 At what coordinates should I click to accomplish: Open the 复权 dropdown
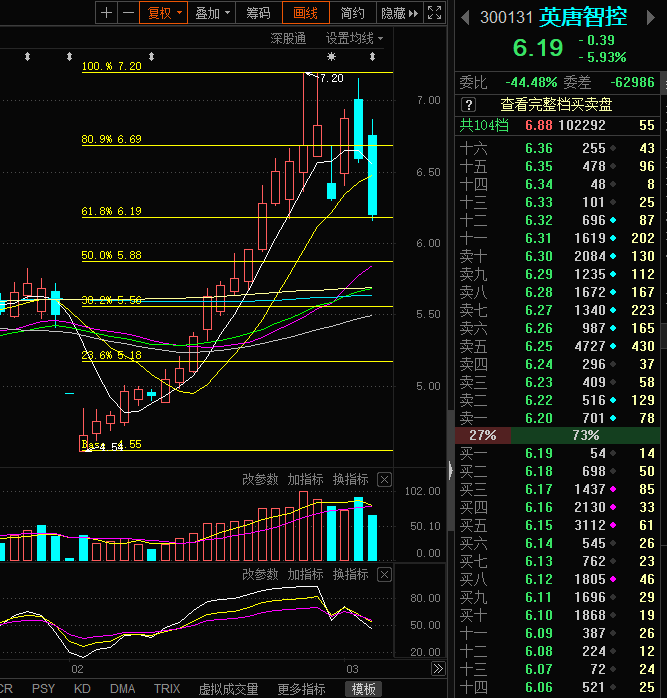click(x=163, y=13)
